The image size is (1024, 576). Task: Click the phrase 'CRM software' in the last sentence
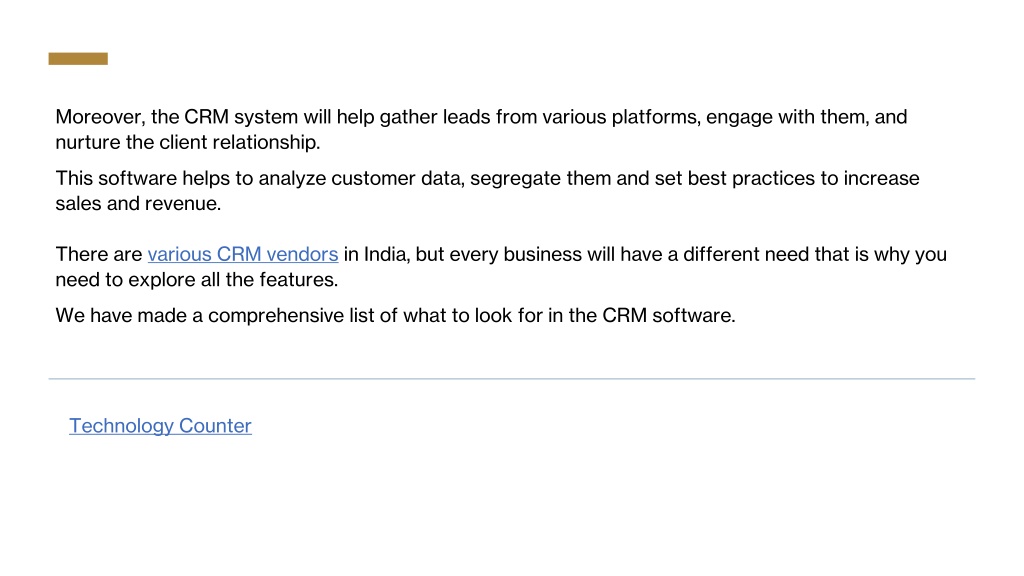(668, 315)
